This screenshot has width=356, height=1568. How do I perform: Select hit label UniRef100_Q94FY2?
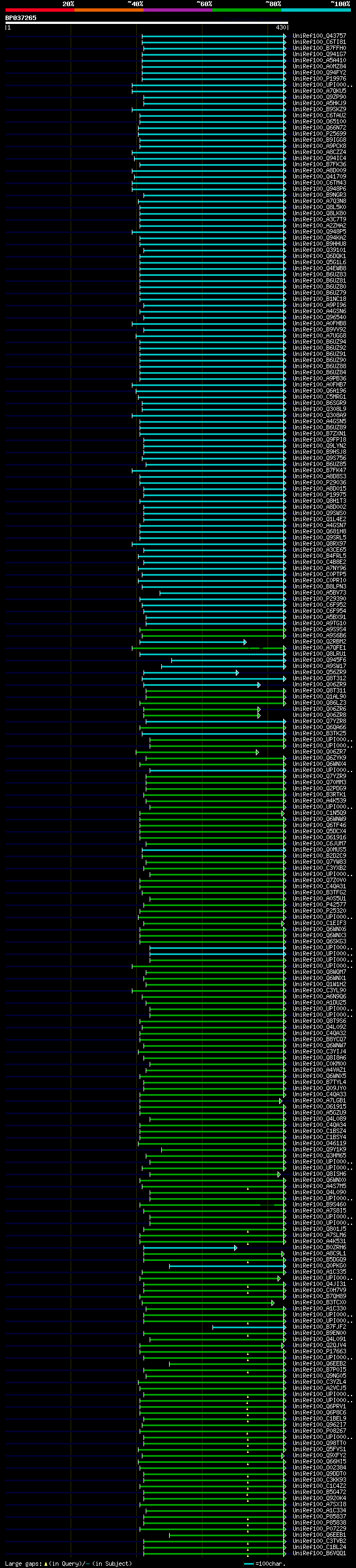(319, 72)
